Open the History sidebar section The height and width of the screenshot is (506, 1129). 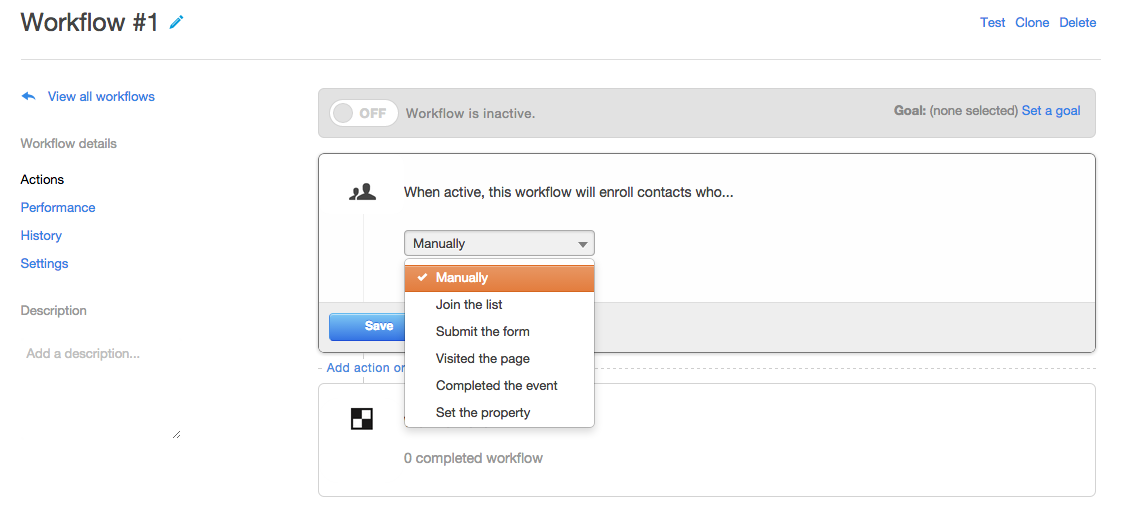[41, 235]
